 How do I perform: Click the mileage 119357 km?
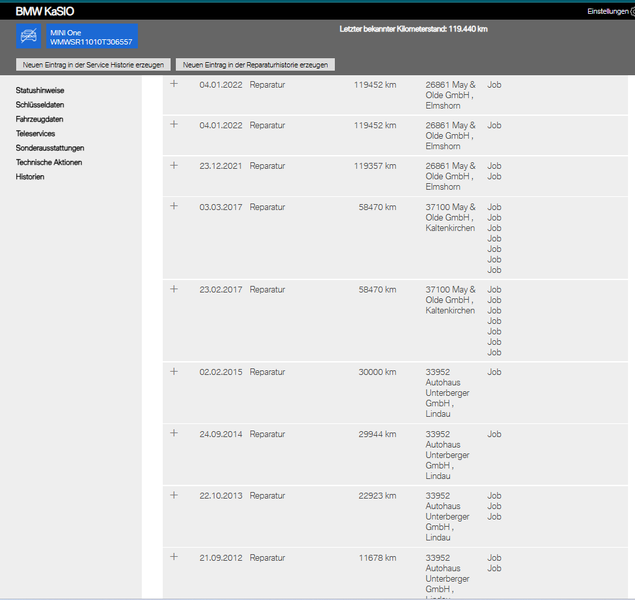[x=375, y=166]
